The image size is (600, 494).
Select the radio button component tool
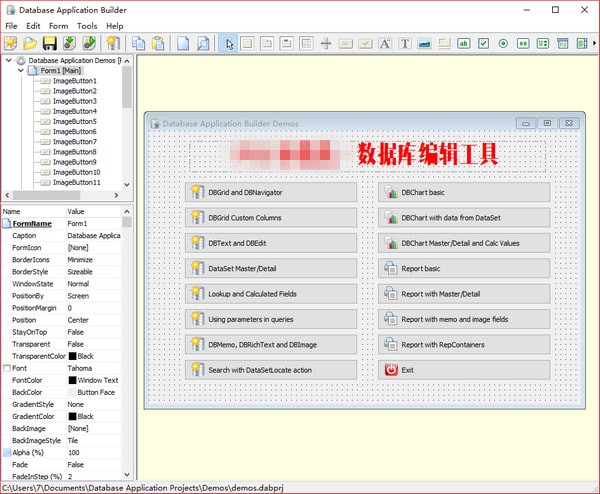tap(502, 43)
